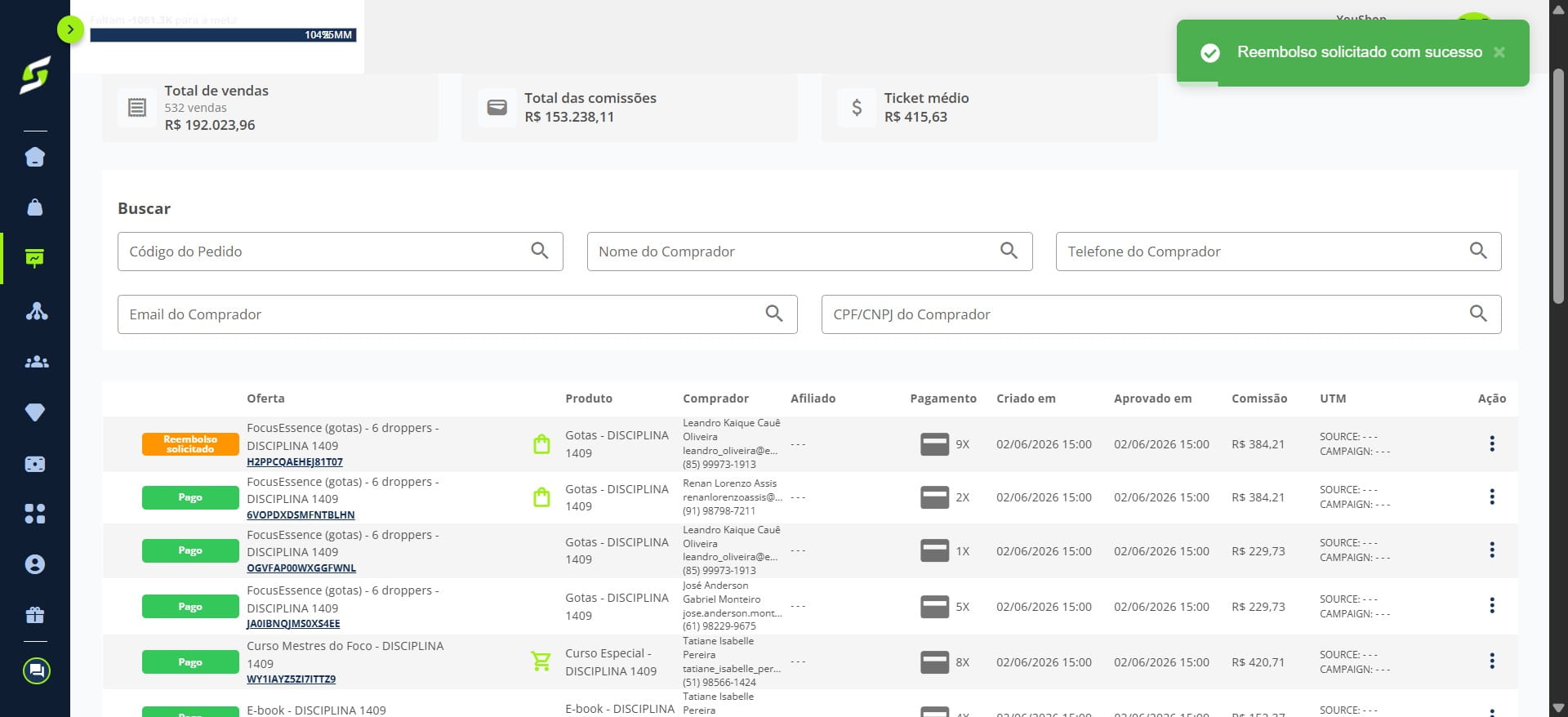Click the Pago badge for order OGVFAP00WXGGFWNL
The image size is (1568, 717).
point(190,550)
